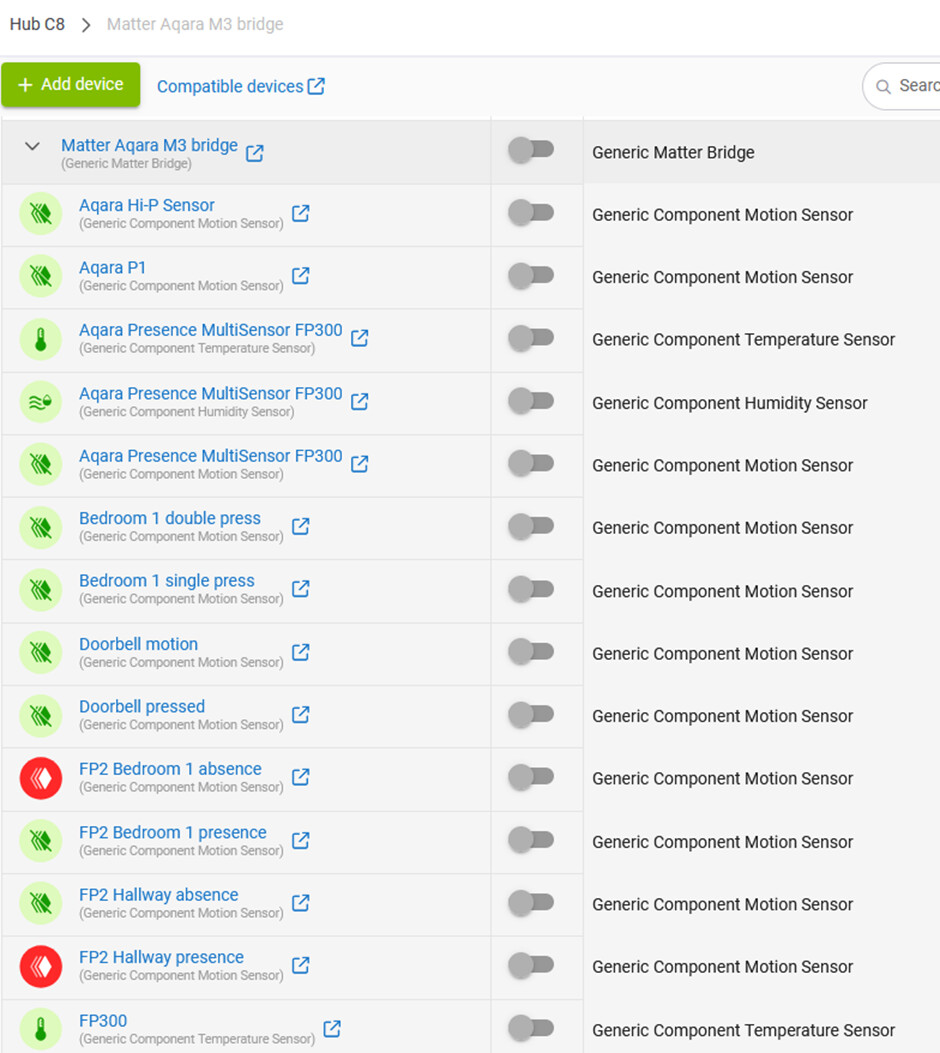This screenshot has height=1053, width=940.
Task: Click the motion icon for FP2 Hallway absence
Action: [x=41, y=903]
